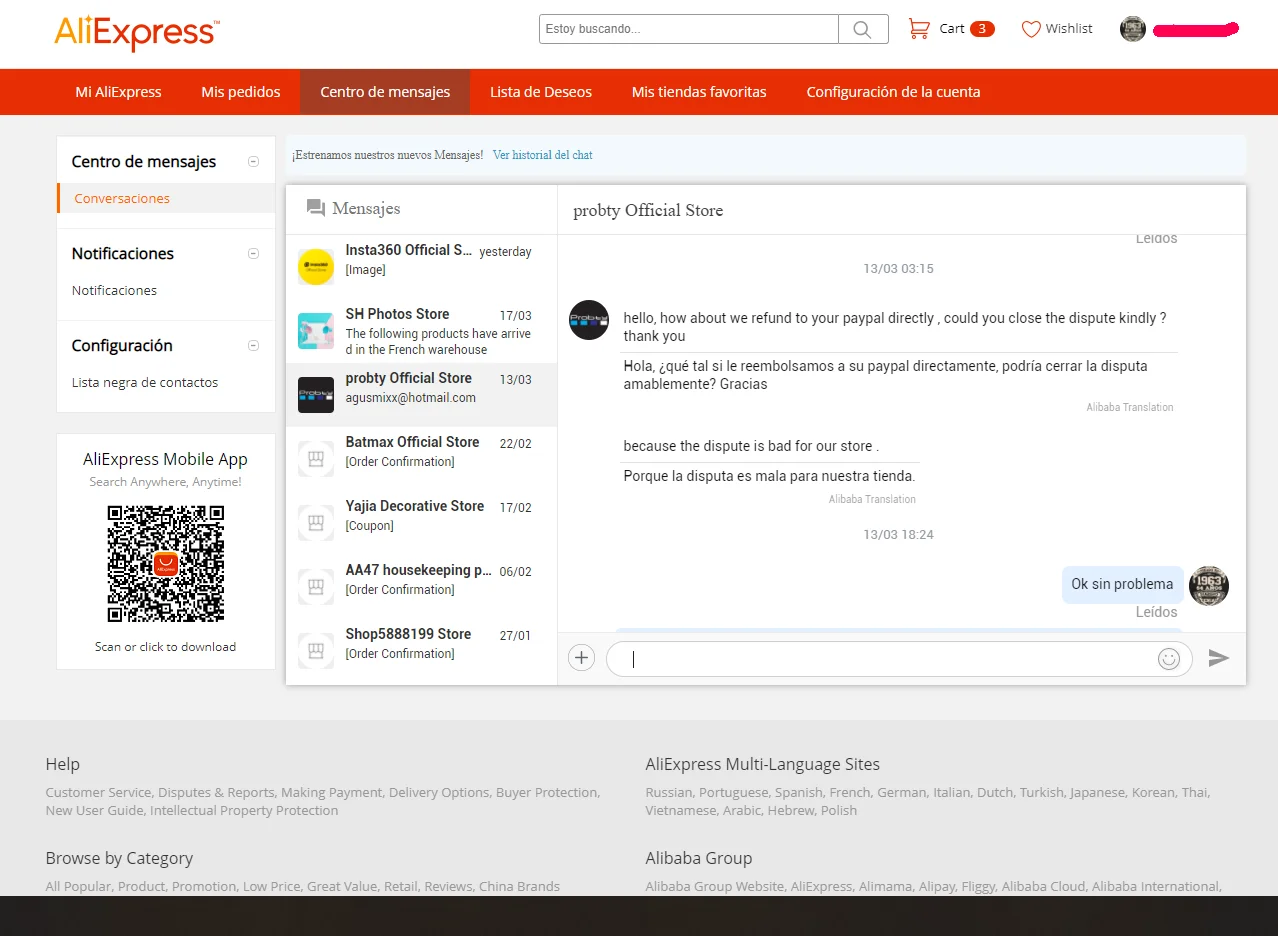Open the emoji smiley picker

pyautogui.click(x=1169, y=659)
